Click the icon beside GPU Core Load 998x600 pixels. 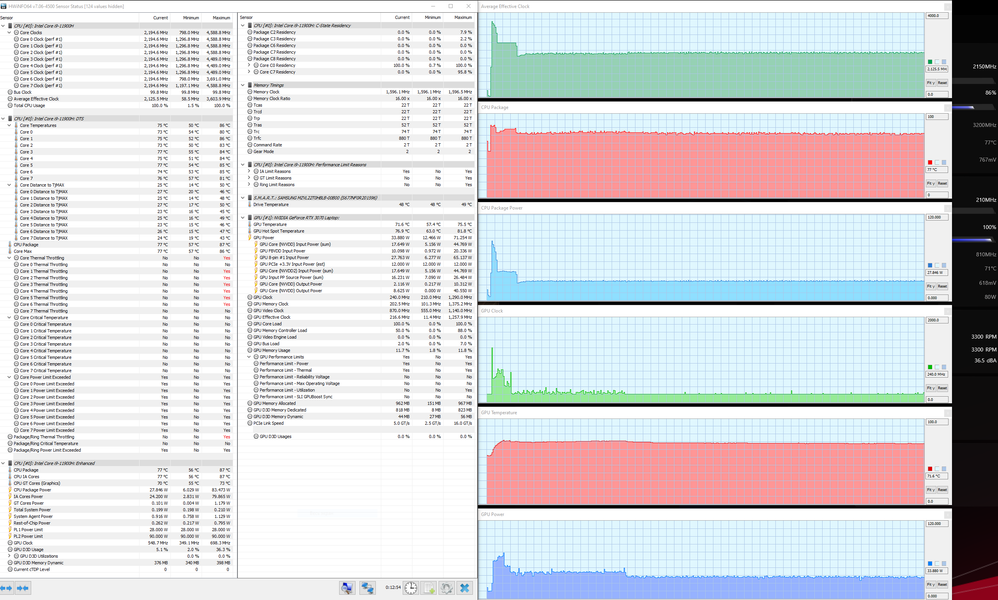(250, 324)
